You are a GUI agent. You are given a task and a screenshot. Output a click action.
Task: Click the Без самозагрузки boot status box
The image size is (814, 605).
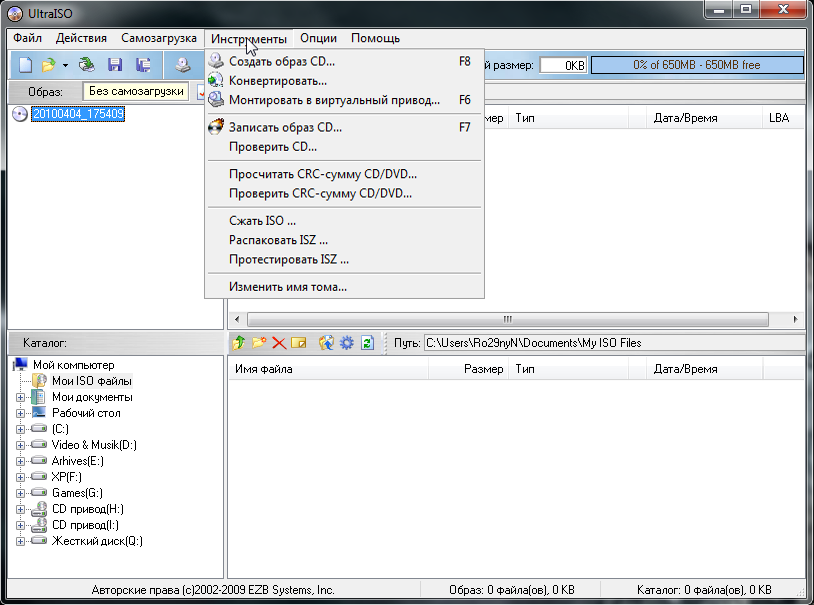click(x=136, y=91)
